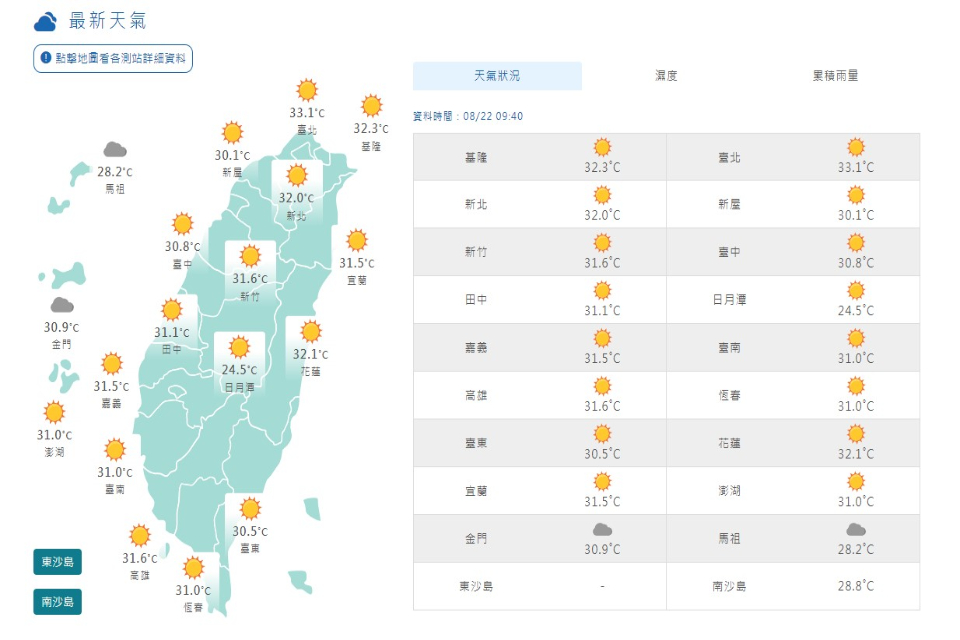Click the 馬祖 cloudy icon in the table
This screenshot has height=640, width=960.
point(855,530)
